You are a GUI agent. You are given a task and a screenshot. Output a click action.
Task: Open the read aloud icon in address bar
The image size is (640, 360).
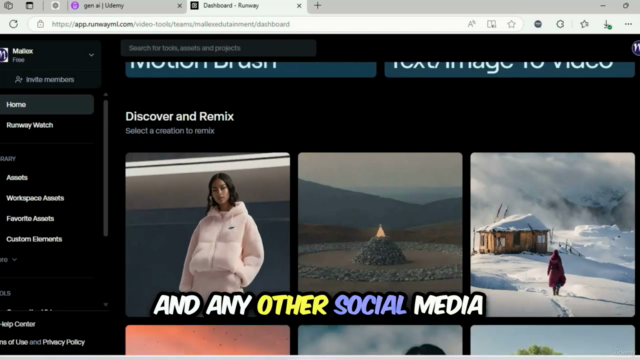[x=471, y=24]
